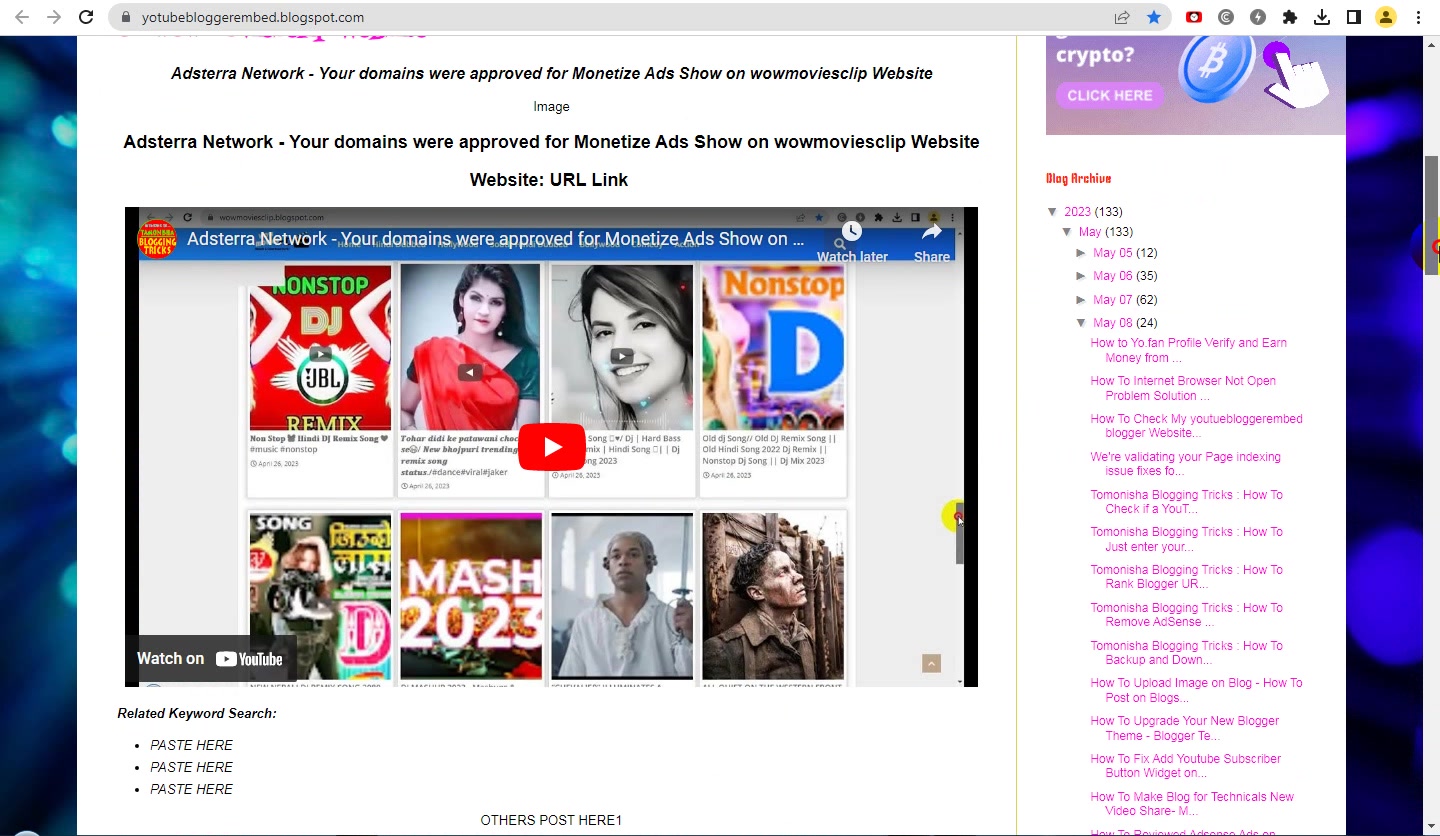
Task: Expand the May 05 archive entry
Action: (1081, 253)
